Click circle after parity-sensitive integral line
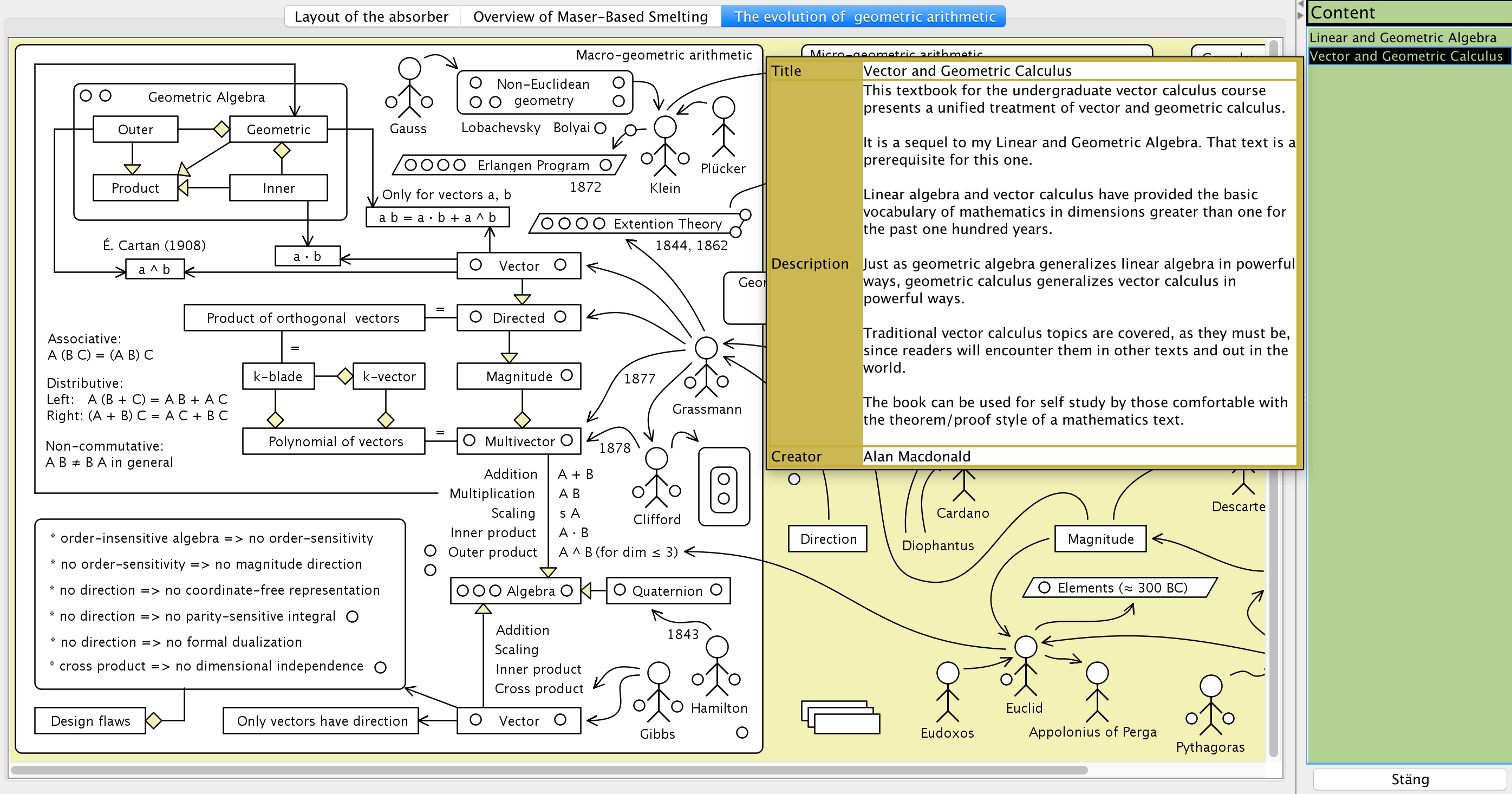Image resolution: width=1512 pixels, height=794 pixels. [352, 616]
